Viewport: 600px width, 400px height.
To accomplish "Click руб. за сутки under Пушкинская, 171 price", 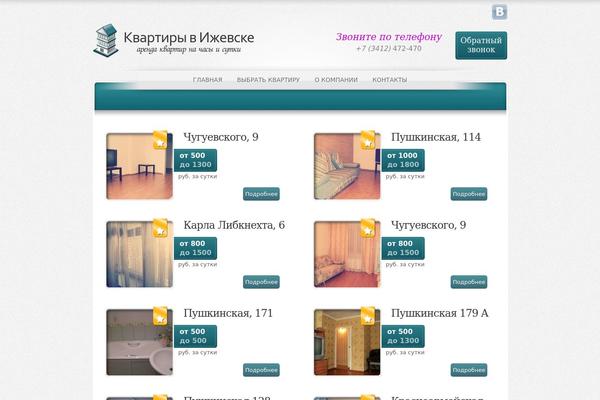I will (x=197, y=353).
